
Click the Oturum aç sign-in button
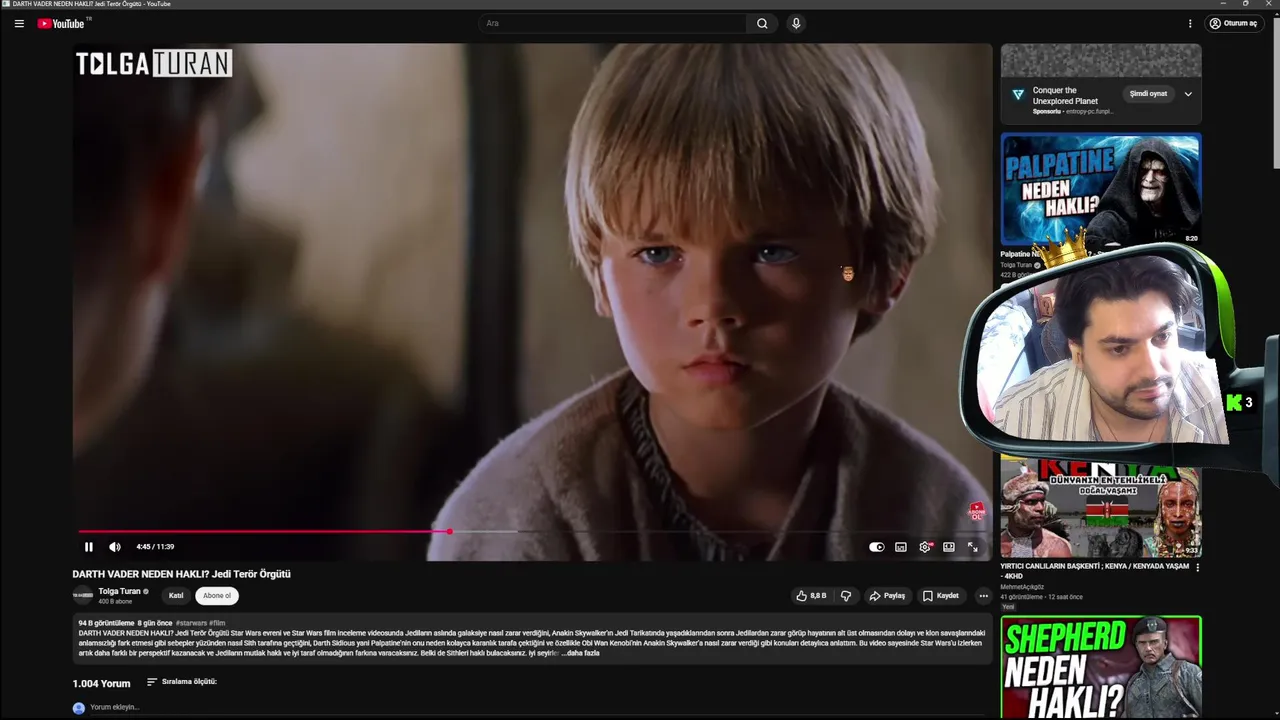(1233, 23)
